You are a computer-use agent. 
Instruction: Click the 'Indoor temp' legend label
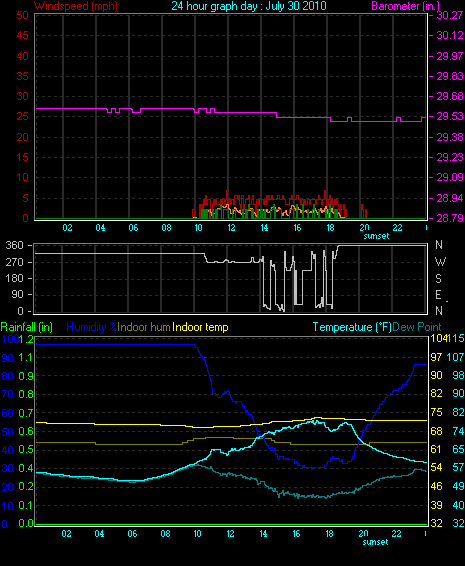(200, 327)
